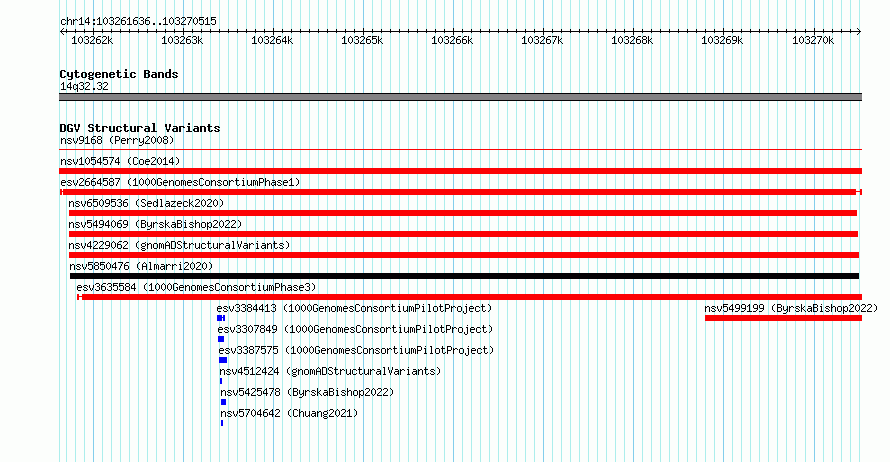Click esv3635584 (1000GenomesConsortiumPhase3) label
890x462 pixels.
[196, 287]
